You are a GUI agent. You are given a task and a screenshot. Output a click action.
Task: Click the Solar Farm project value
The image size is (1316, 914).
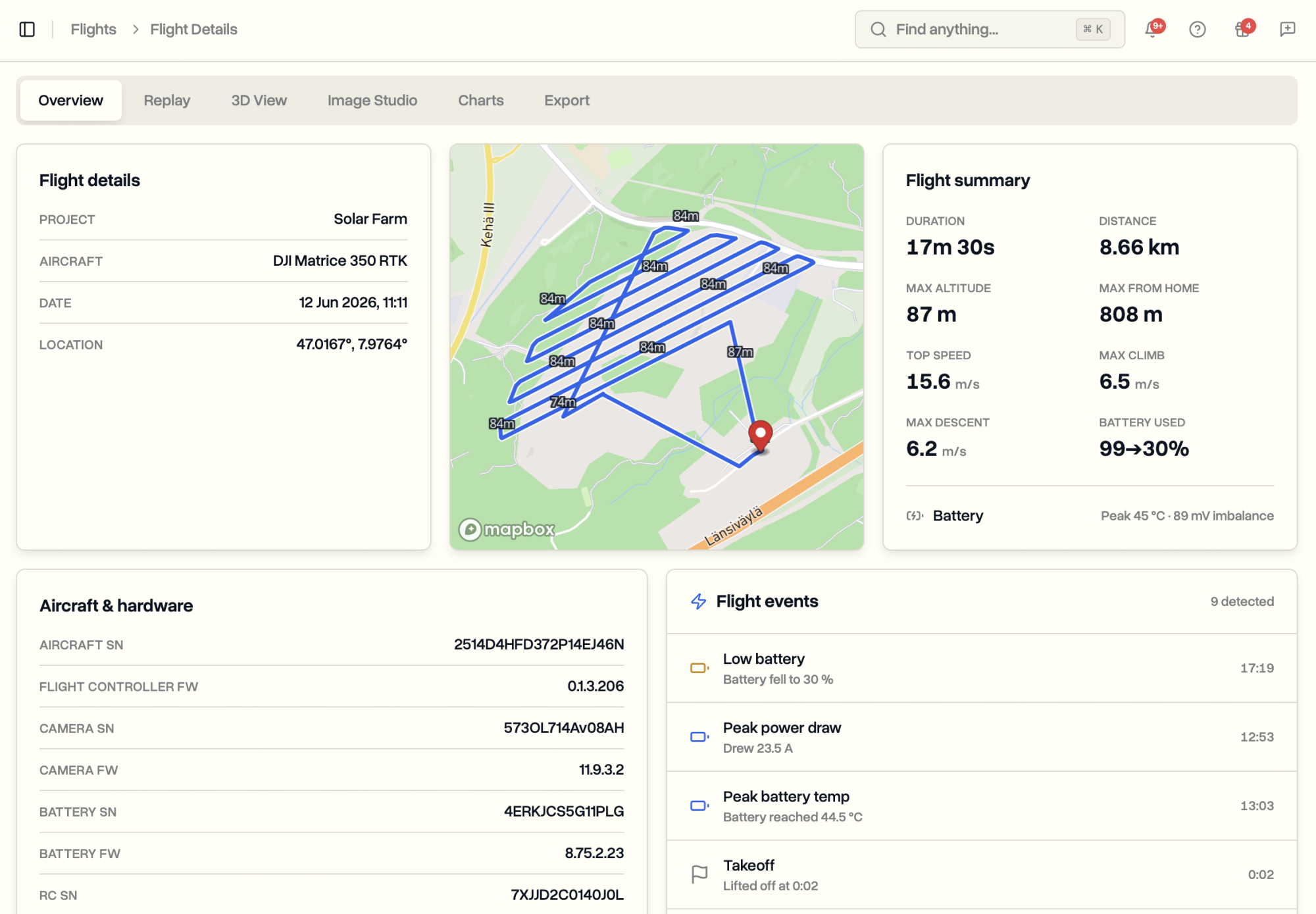pyautogui.click(x=370, y=219)
